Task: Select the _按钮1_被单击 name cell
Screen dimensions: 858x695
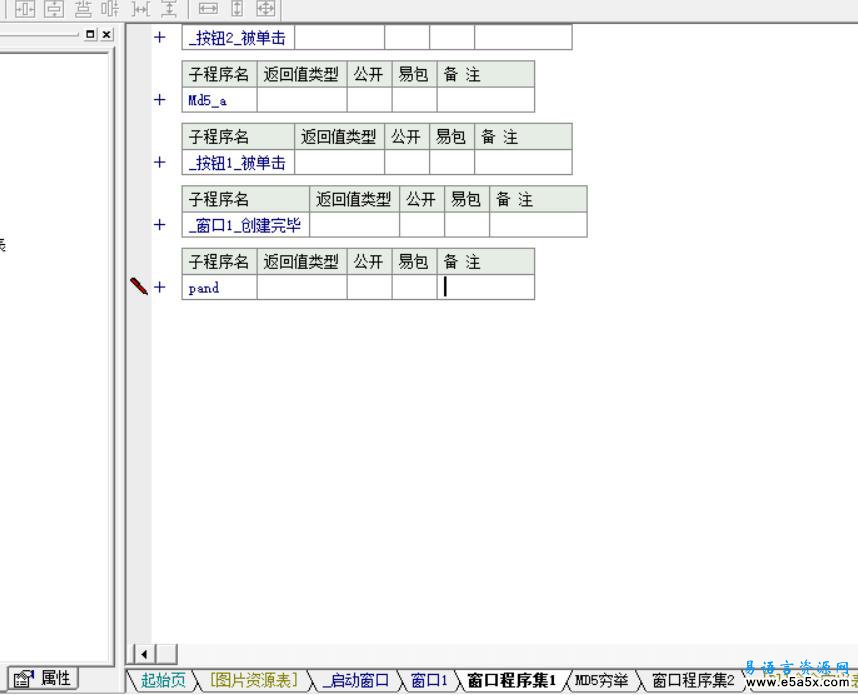Action: coord(238,163)
